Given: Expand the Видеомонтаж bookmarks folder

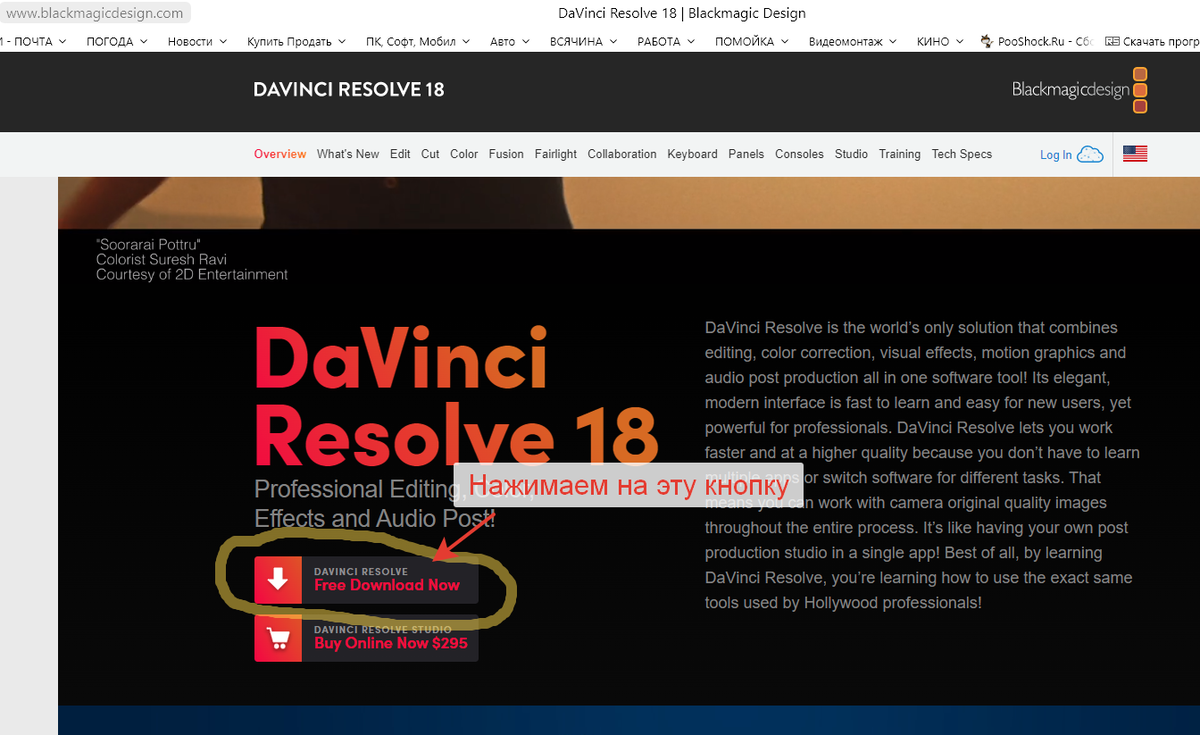Looking at the screenshot, I should tap(853, 41).
